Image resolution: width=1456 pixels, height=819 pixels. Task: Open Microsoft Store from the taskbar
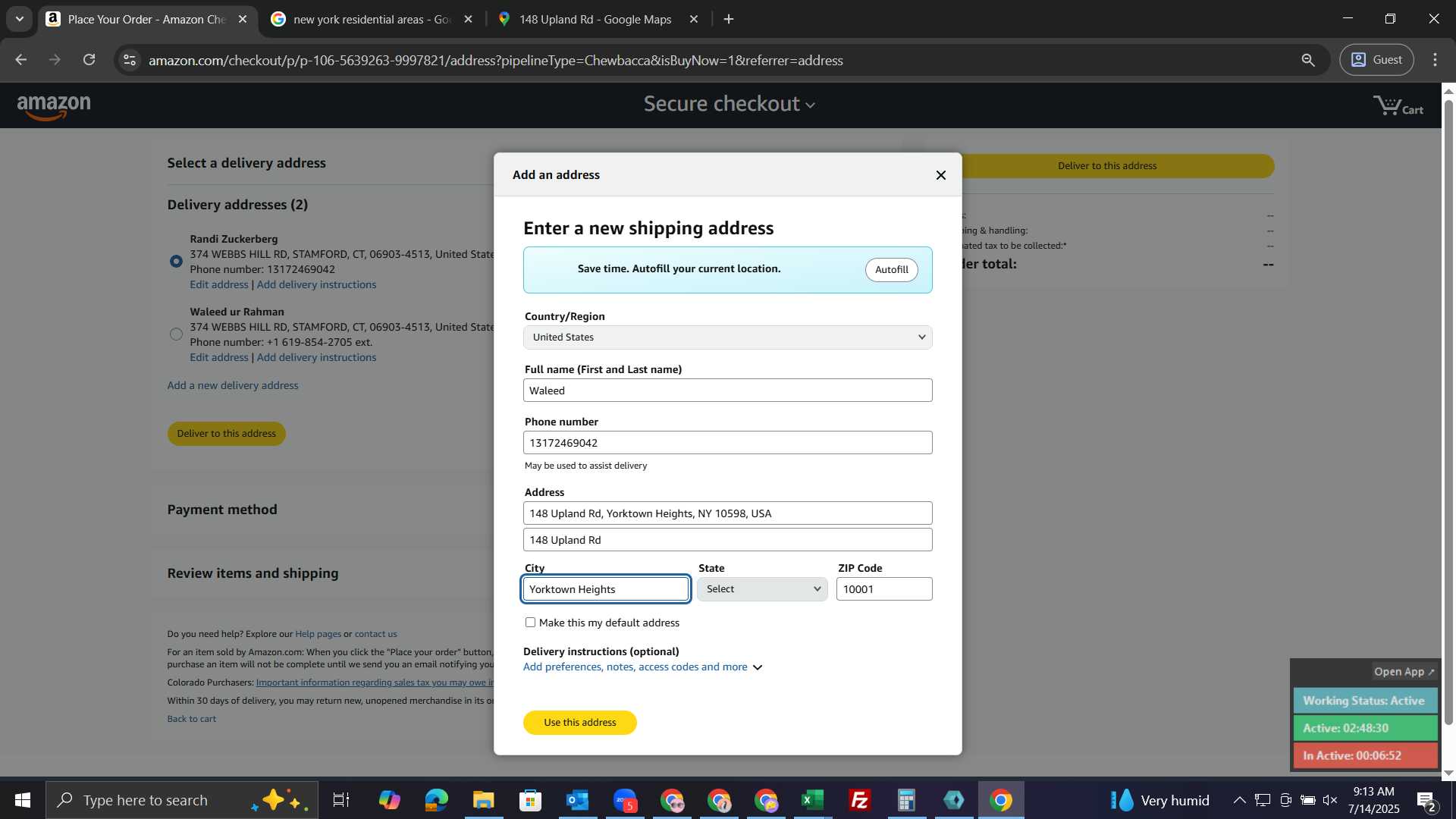(531, 800)
